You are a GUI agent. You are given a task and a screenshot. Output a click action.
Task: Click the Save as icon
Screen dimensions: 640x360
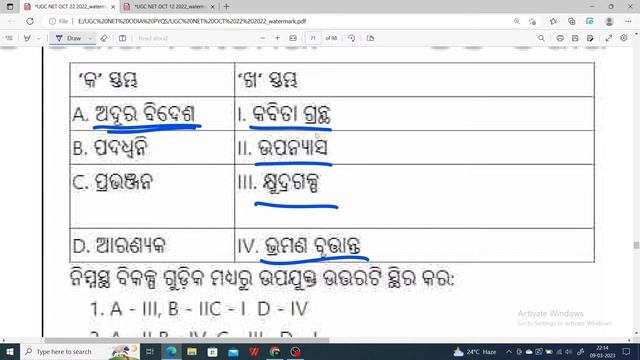click(x=590, y=38)
